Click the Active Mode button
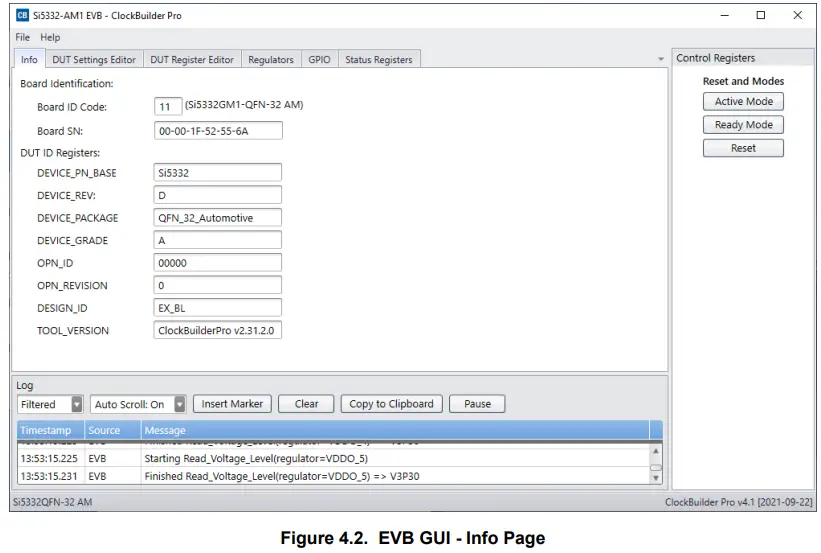 [744, 102]
